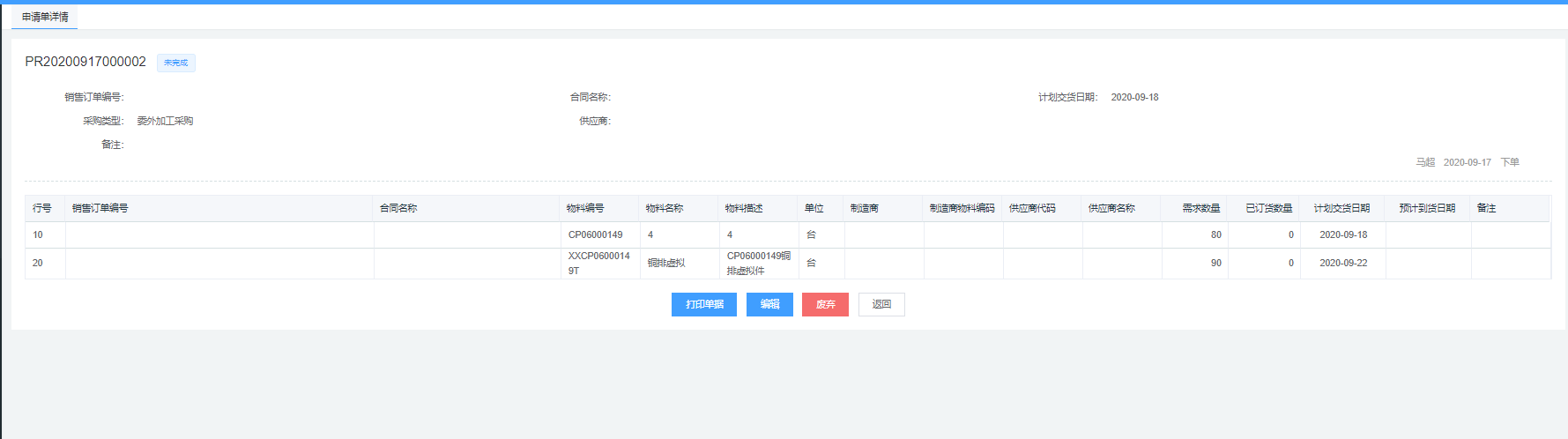Image resolution: width=1568 pixels, height=439 pixels.
Task: Click the request number PR20200917000002 title
Action: click(85, 62)
